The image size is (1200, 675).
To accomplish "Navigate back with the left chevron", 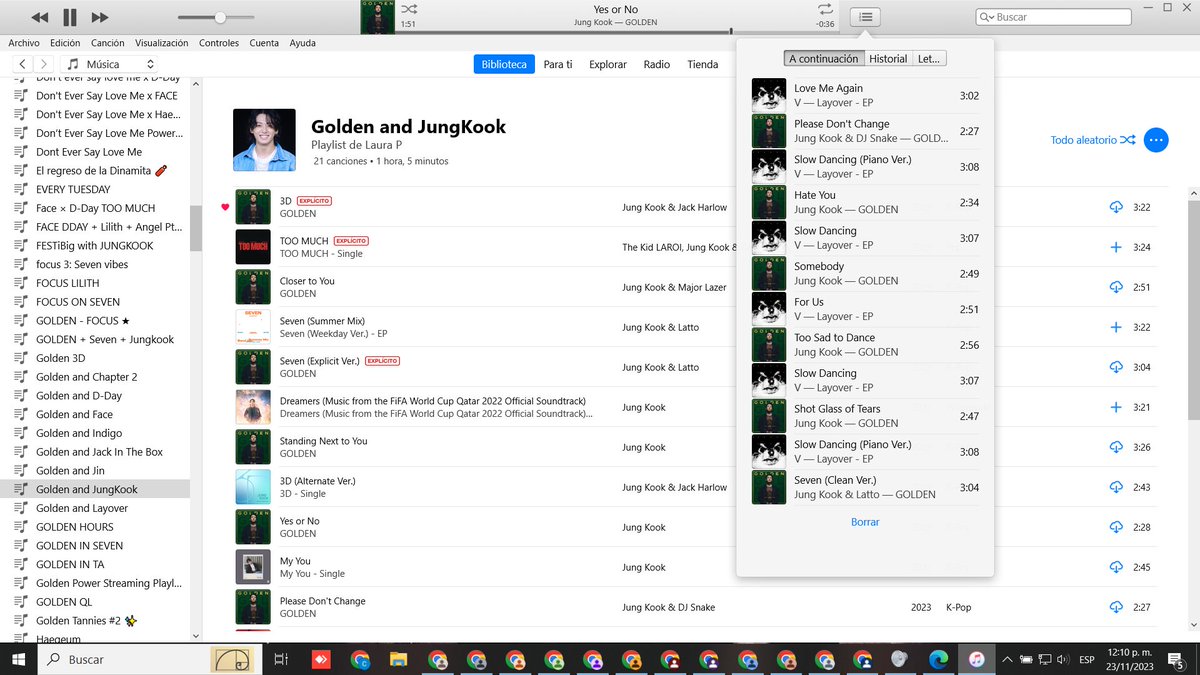I will pyautogui.click(x=23, y=64).
